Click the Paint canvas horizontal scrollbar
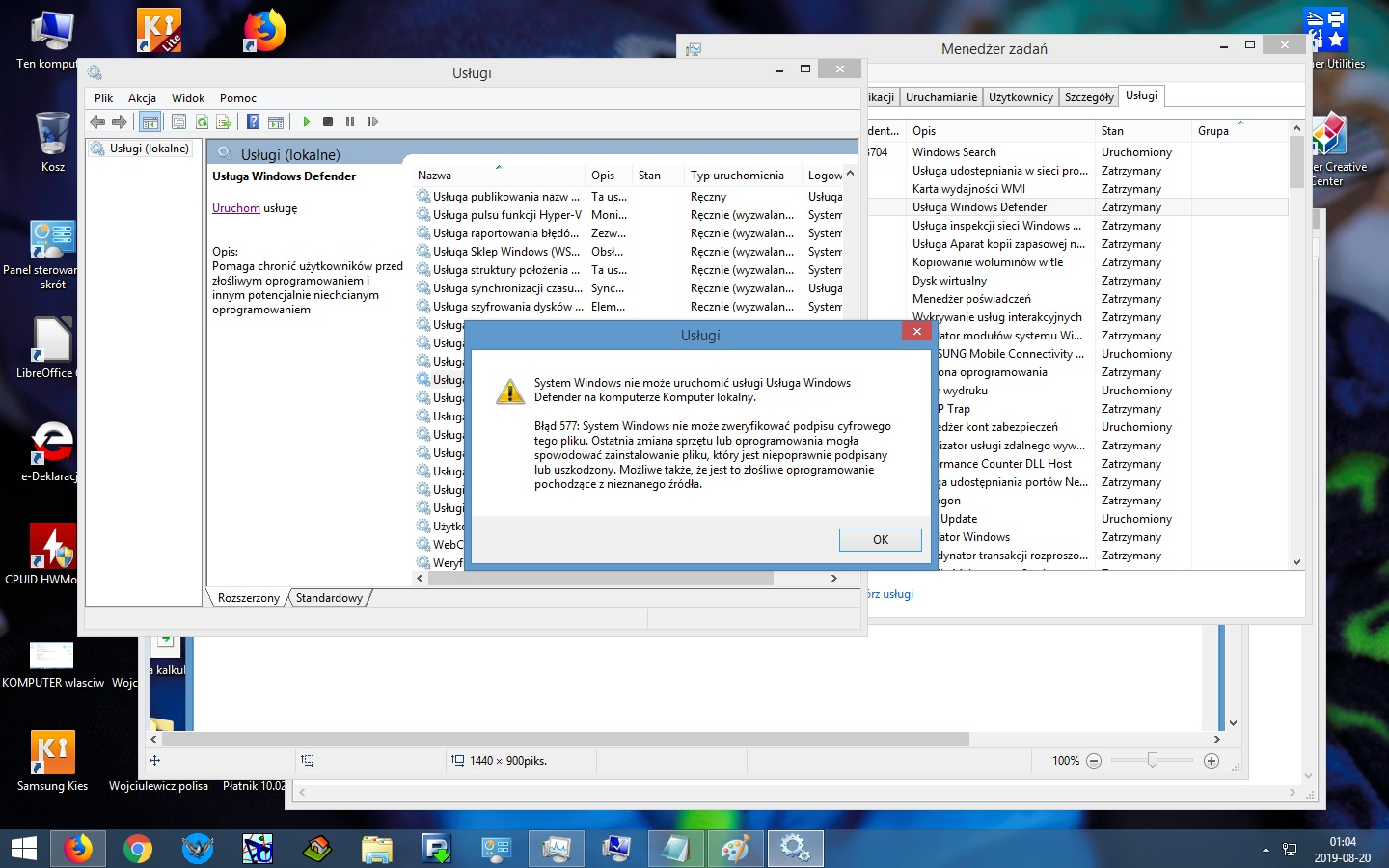 coord(566,740)
